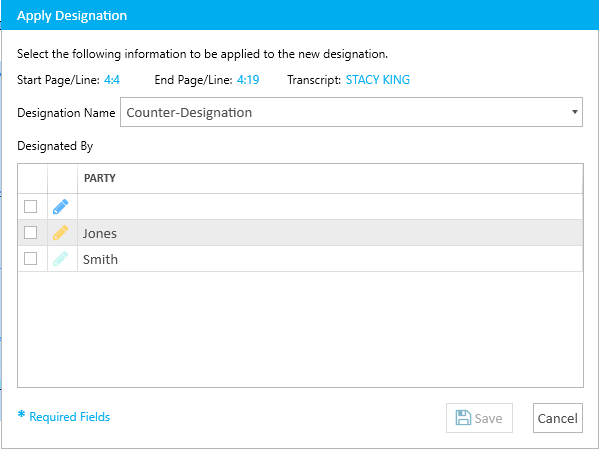Click the yellow pencil icon beside Jones
This screenshot has width=600, height=450.
pyautogui.click(x=61, y=233)
